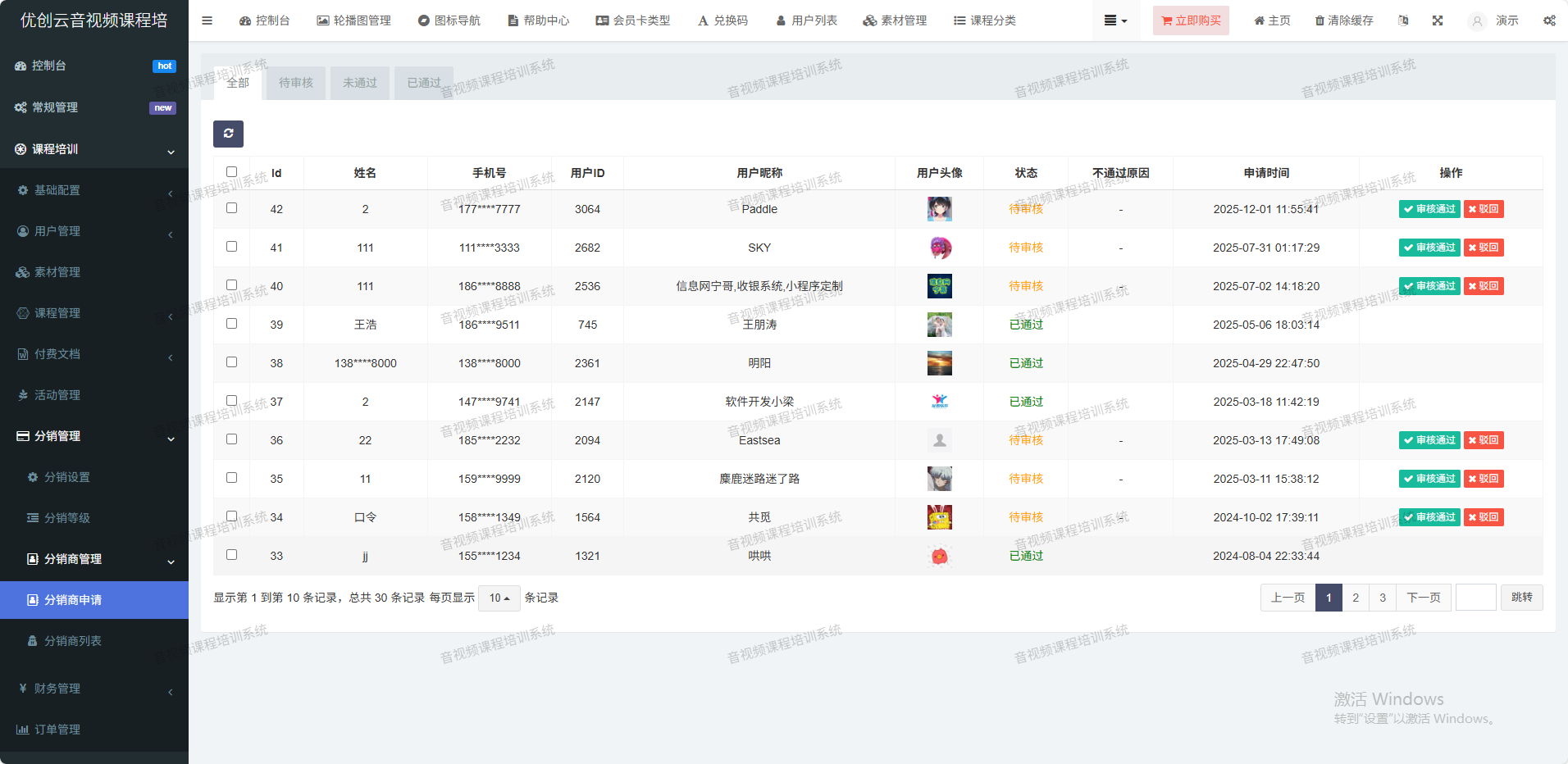Open 控制台 in the left sidebar
The height and width of the screenshot is (764, 1568).
click(49, 66)
